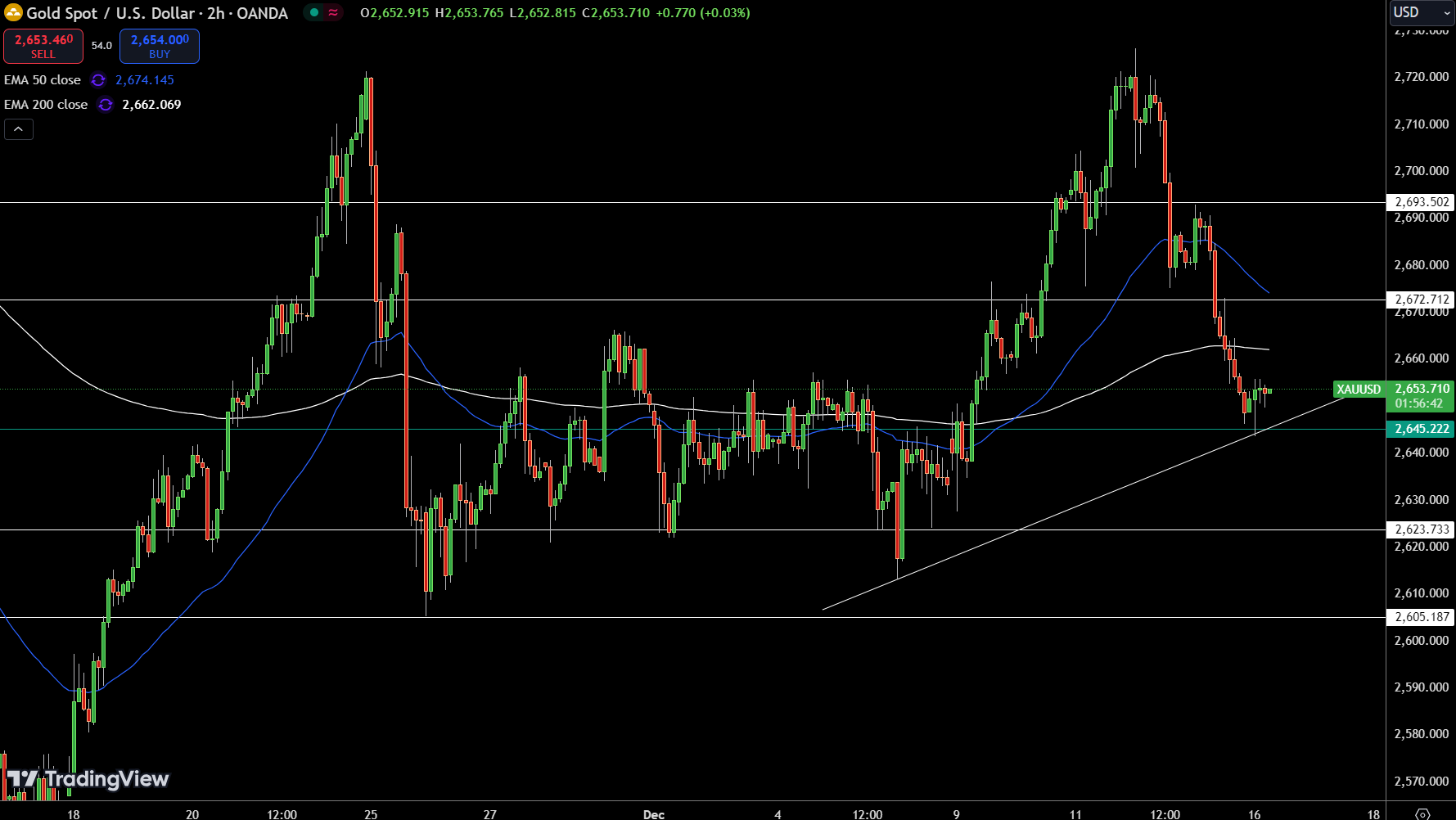
Task: Click the 2,653.460 SELL button
Action: tap(43, 47)
